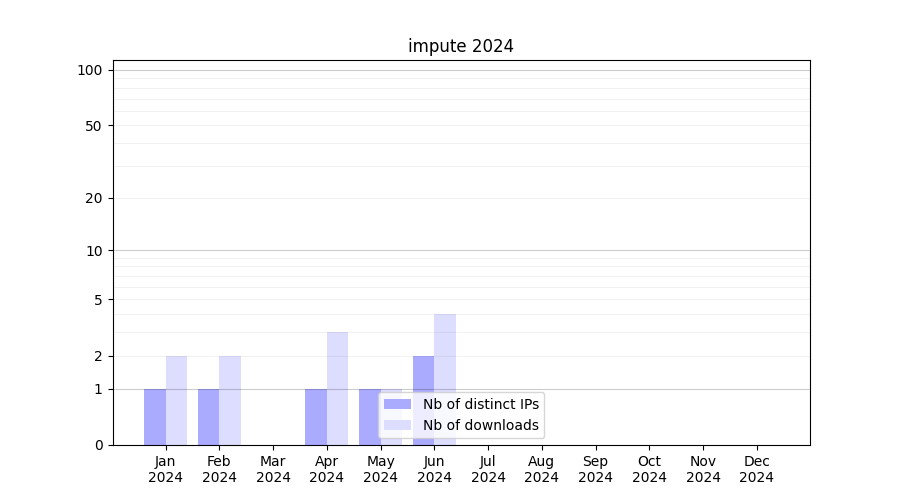
Task: Pick the April downloads bar
Action: (337, 388)
